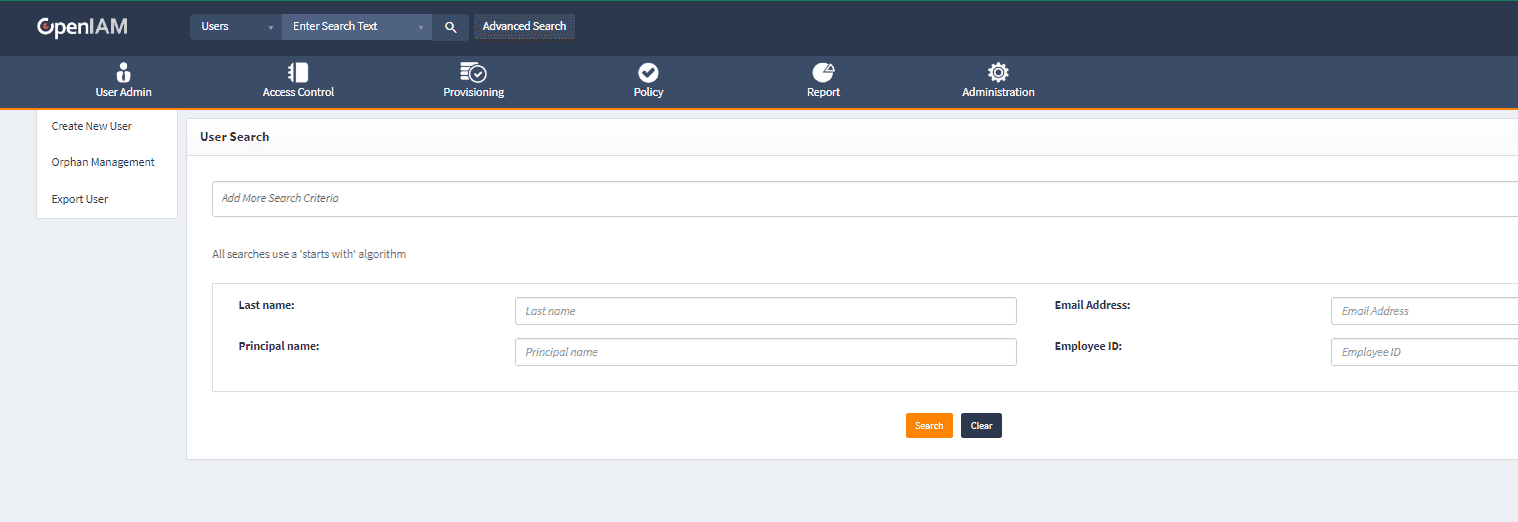Viewport: 1518px width, 522px height.
Task: Click the Advanced Search button
Action: coord(524,27)
